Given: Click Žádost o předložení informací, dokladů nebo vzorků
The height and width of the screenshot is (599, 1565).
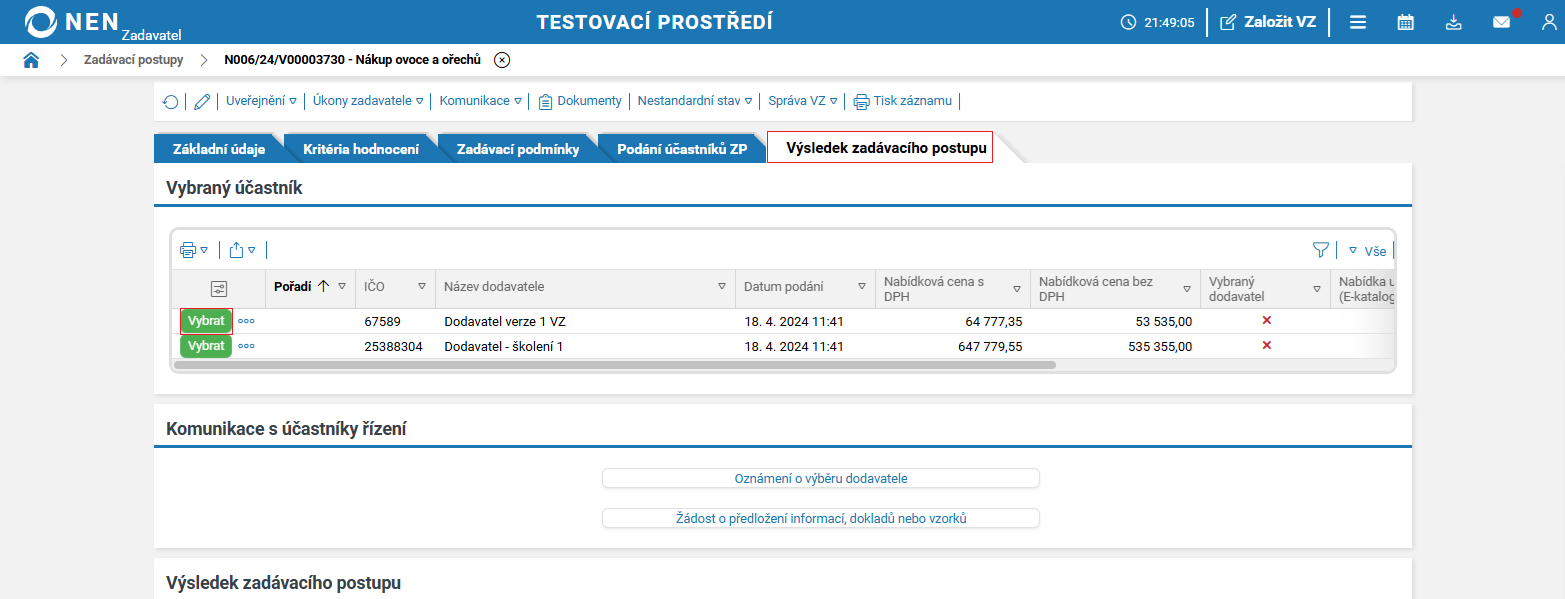Looking at the screenshot, I should pos(821,518).
